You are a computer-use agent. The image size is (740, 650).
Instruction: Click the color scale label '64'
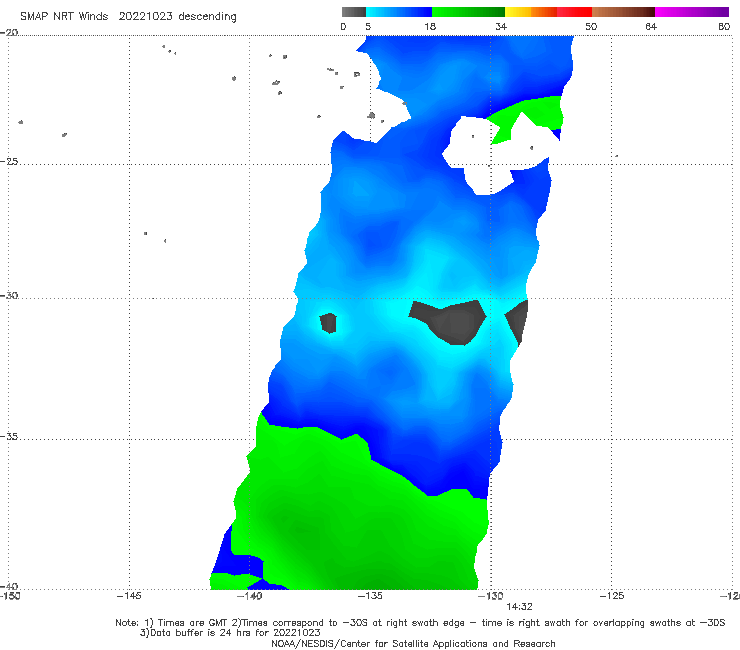[x=651, y=26]
